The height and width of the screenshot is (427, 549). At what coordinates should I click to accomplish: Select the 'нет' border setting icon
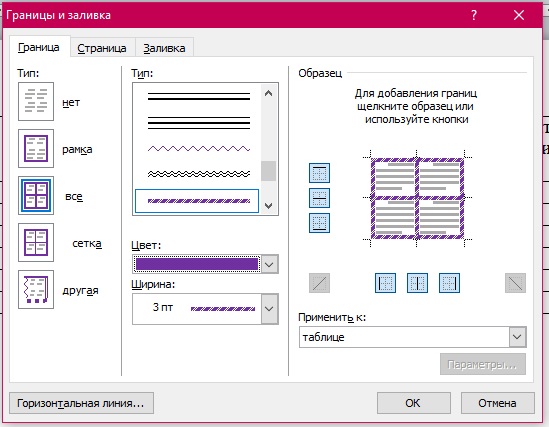[36, 102]
